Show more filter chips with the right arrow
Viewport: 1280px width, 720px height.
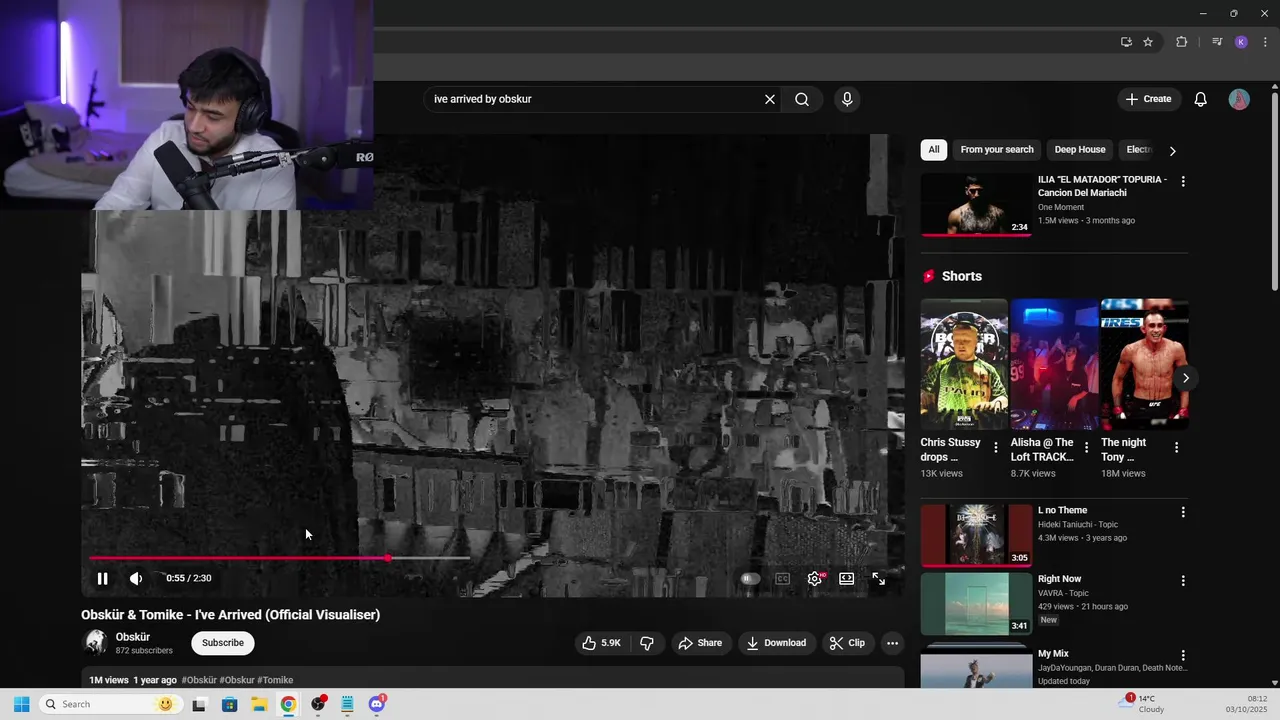[x=1172, y=151]
